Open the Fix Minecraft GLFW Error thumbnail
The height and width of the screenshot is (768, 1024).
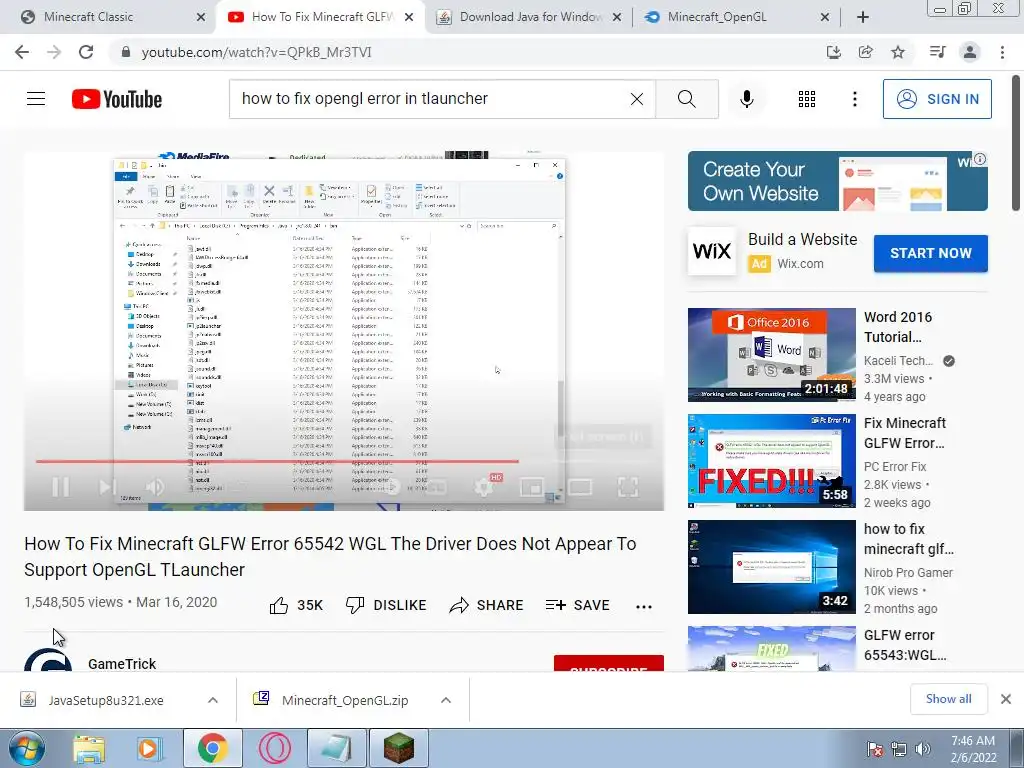point(771,461)
